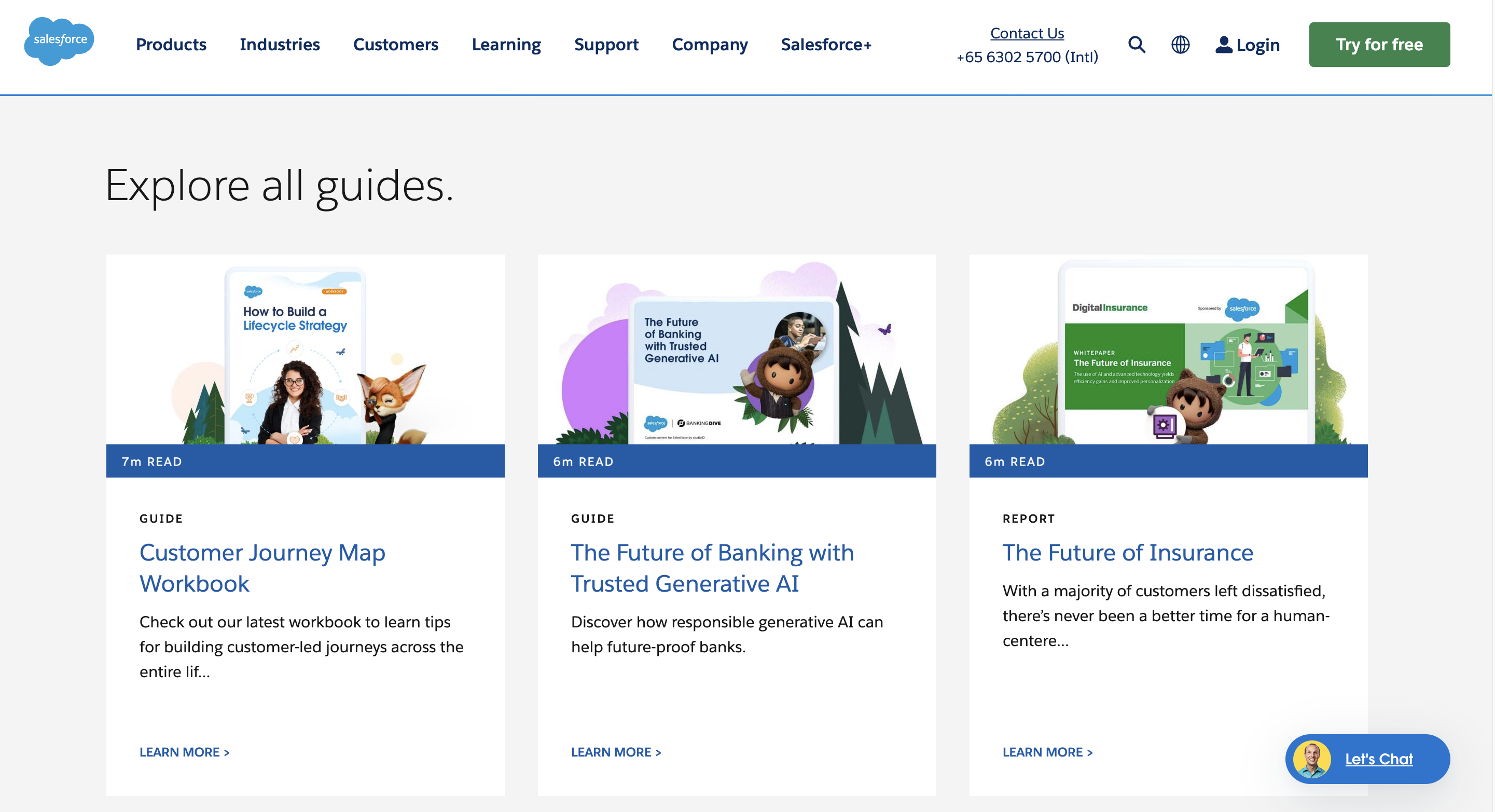
Task: Open the Customers dropdown
Action: (395, 45)
